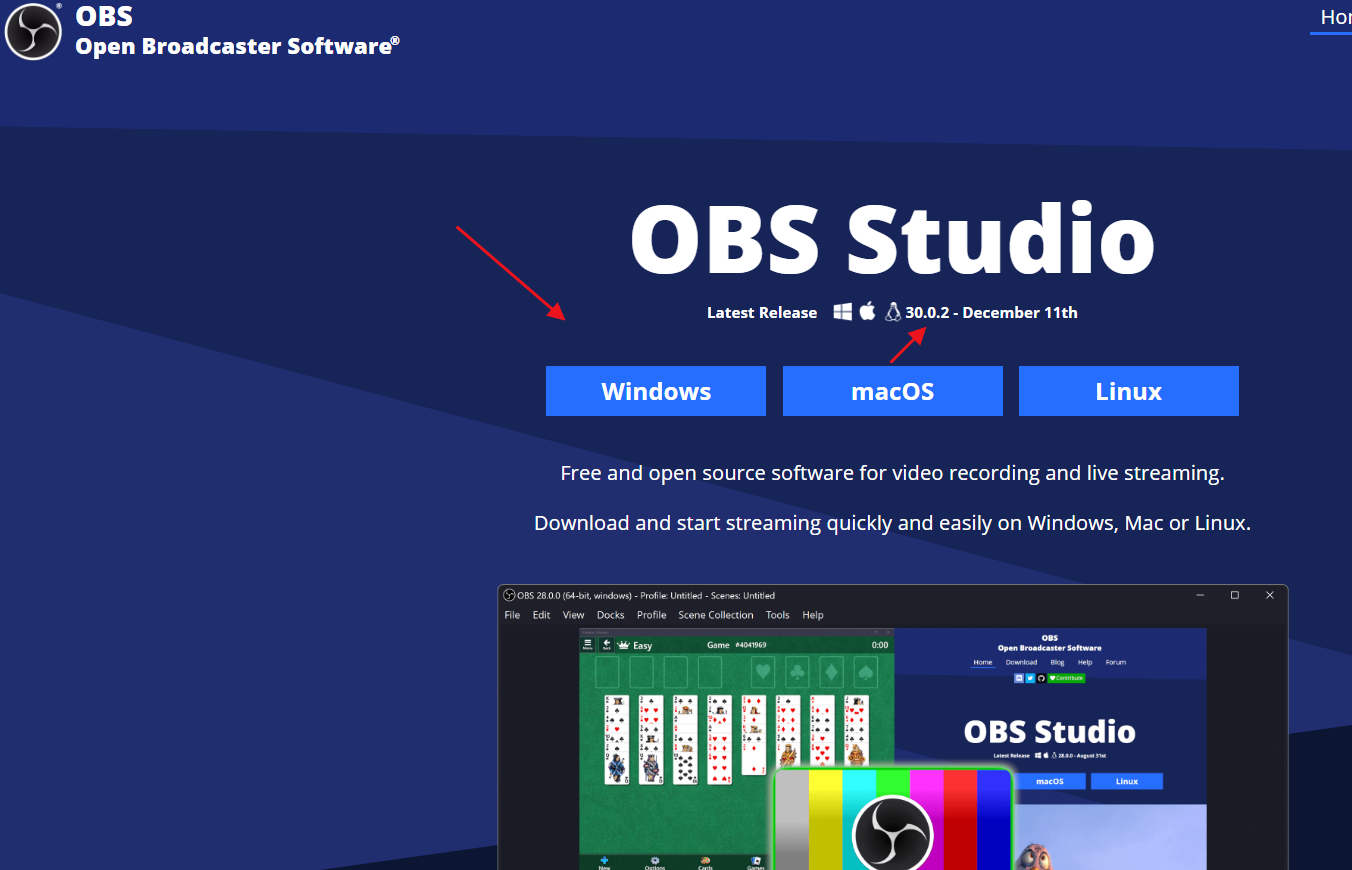Open the Scene Collection menu in OBS preview
1352x870 pixels.
715,615
